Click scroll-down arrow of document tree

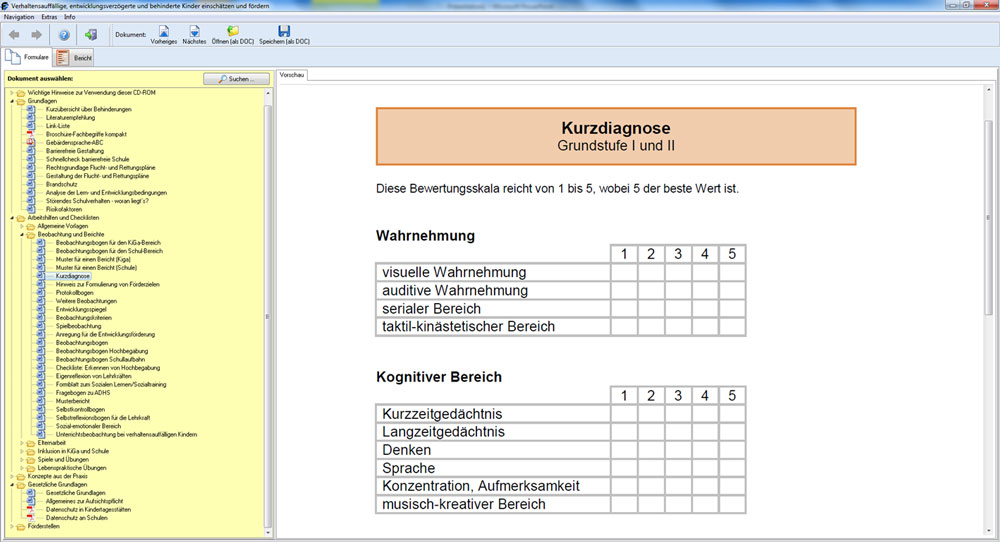pyautogui.click(x=268, y=532)
